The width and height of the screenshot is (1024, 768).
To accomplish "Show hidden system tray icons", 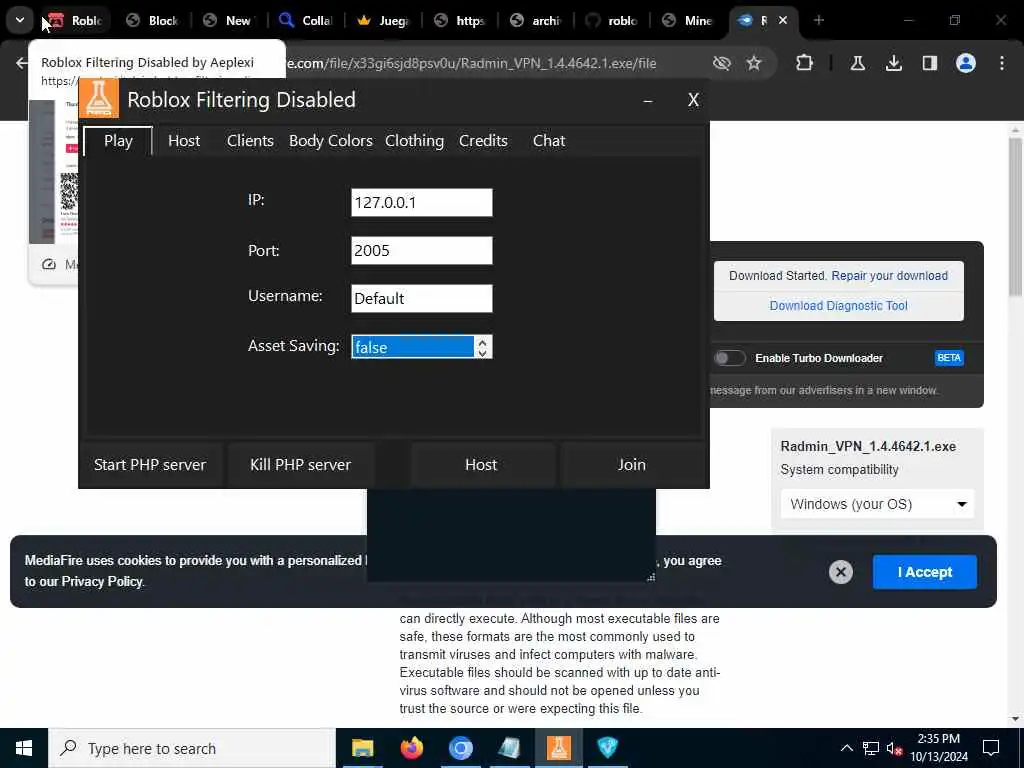I will coord(846,748).
